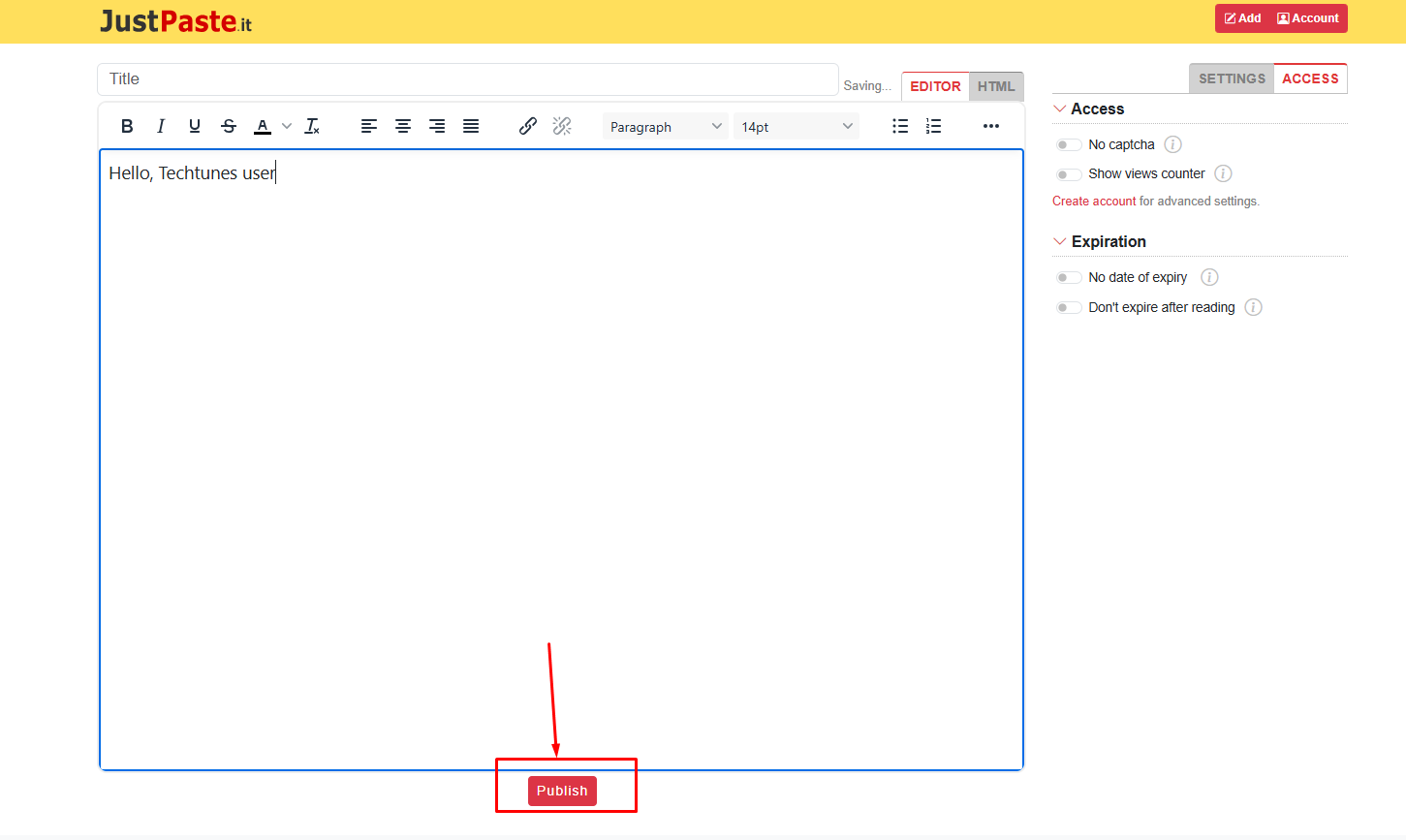Screen dimensions: 1406x840
Task: Center align the text
Action: [403, 126]
